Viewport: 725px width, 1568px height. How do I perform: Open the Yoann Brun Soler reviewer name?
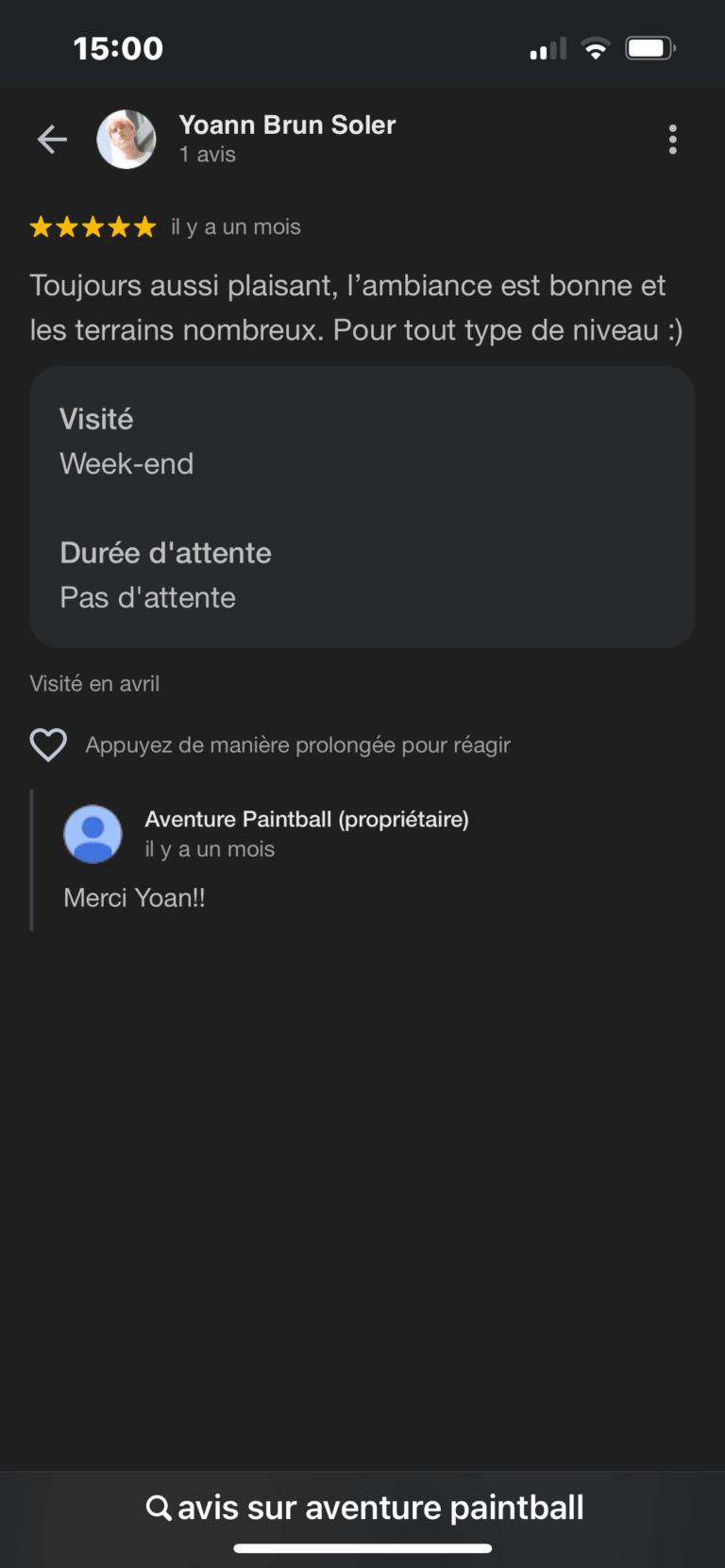[287, 125]
